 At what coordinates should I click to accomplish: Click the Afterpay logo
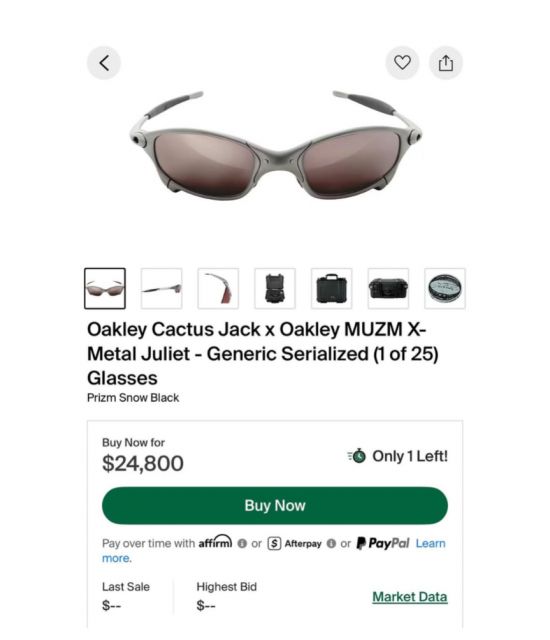(x=295, y=544)
